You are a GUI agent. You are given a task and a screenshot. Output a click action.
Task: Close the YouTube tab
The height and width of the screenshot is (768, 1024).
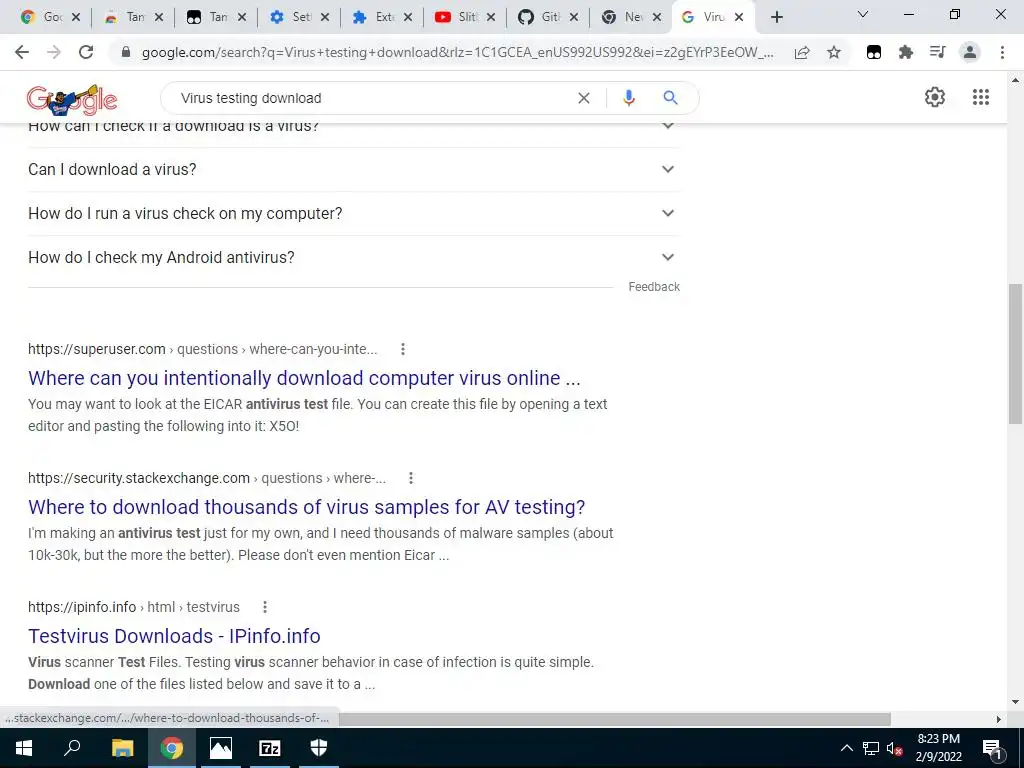[x=491, y=17]
